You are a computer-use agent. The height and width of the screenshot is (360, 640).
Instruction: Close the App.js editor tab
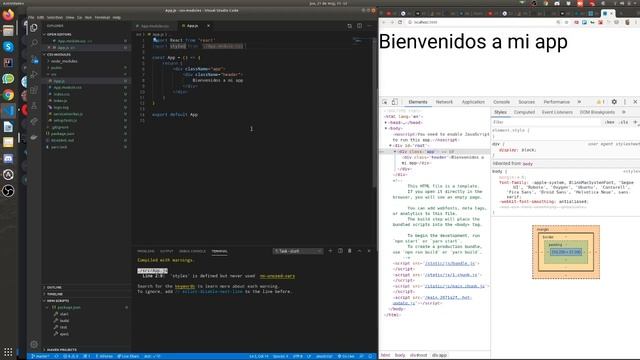point(209,26)
